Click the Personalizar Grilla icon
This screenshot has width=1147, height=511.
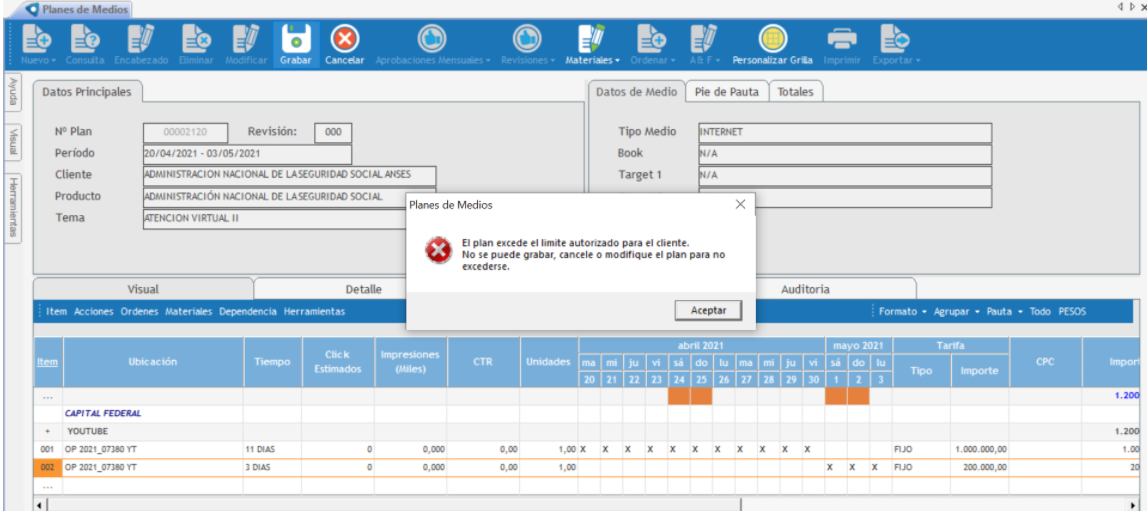pos(772,39)
